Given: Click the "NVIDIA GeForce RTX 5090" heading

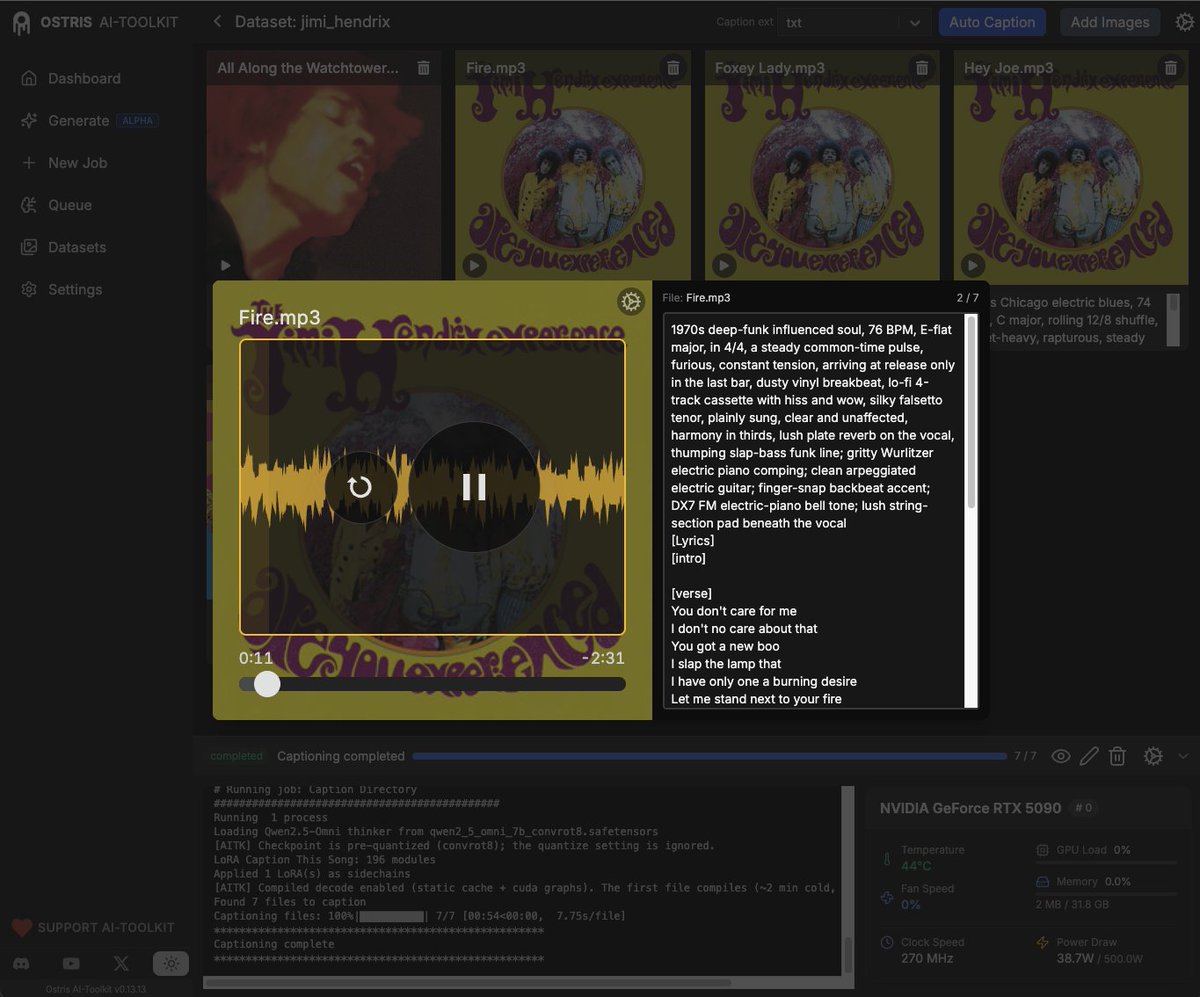Looking at the screenshot, I should [970, 808].
